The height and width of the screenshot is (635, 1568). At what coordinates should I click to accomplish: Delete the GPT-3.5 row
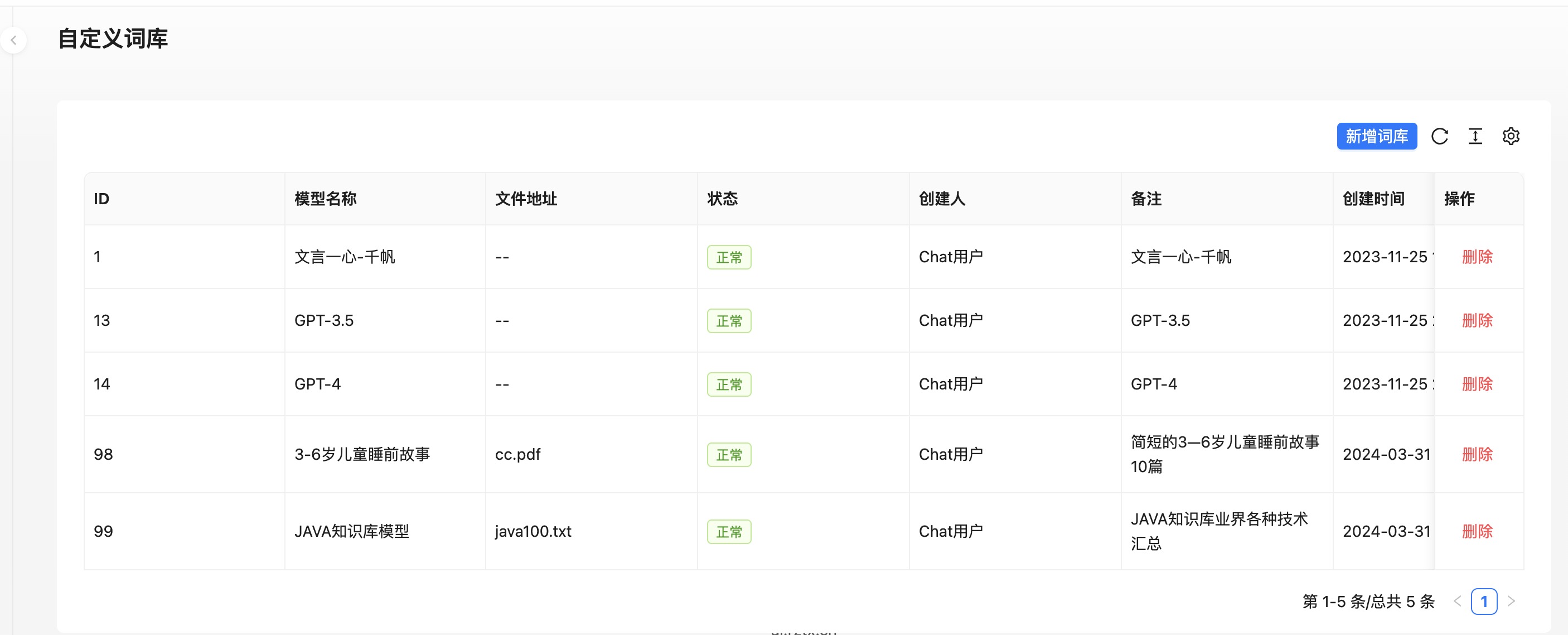click(x=1477, y=320)
